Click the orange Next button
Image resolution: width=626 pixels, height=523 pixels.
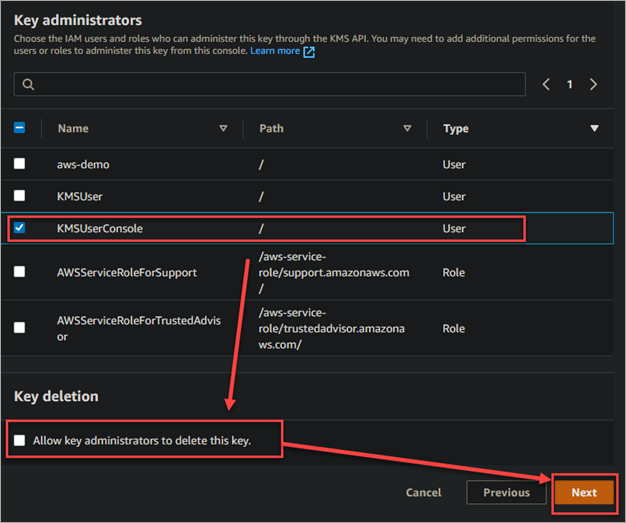tap(584, 493)
